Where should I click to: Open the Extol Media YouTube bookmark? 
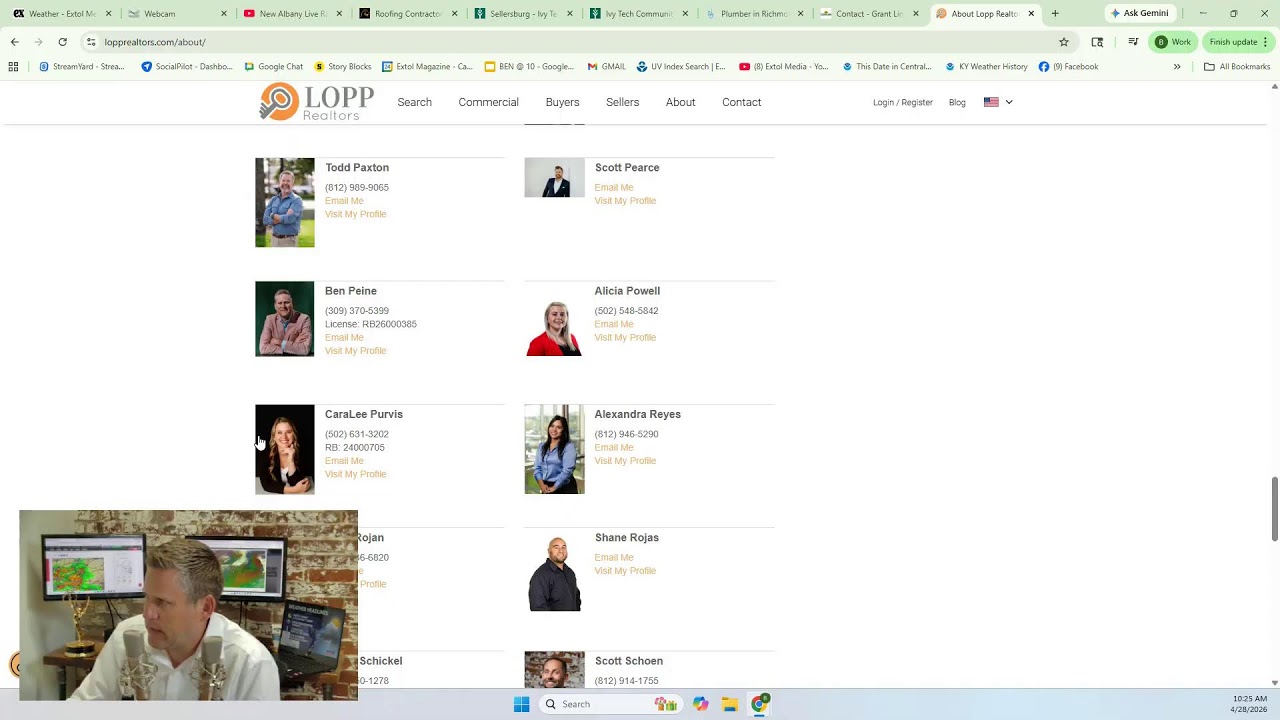click(x=784, y=67)
